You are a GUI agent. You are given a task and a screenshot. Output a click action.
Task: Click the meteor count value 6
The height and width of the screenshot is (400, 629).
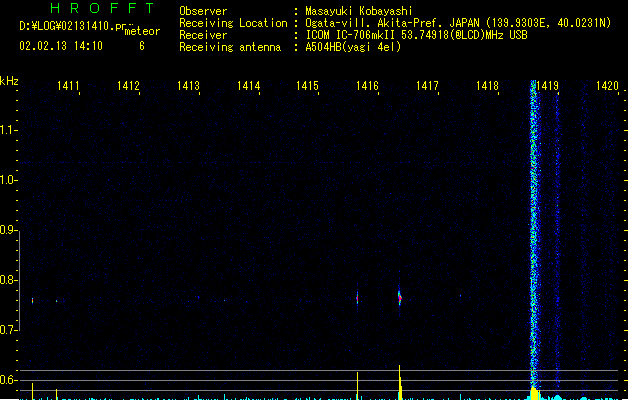tap(142, 46)
